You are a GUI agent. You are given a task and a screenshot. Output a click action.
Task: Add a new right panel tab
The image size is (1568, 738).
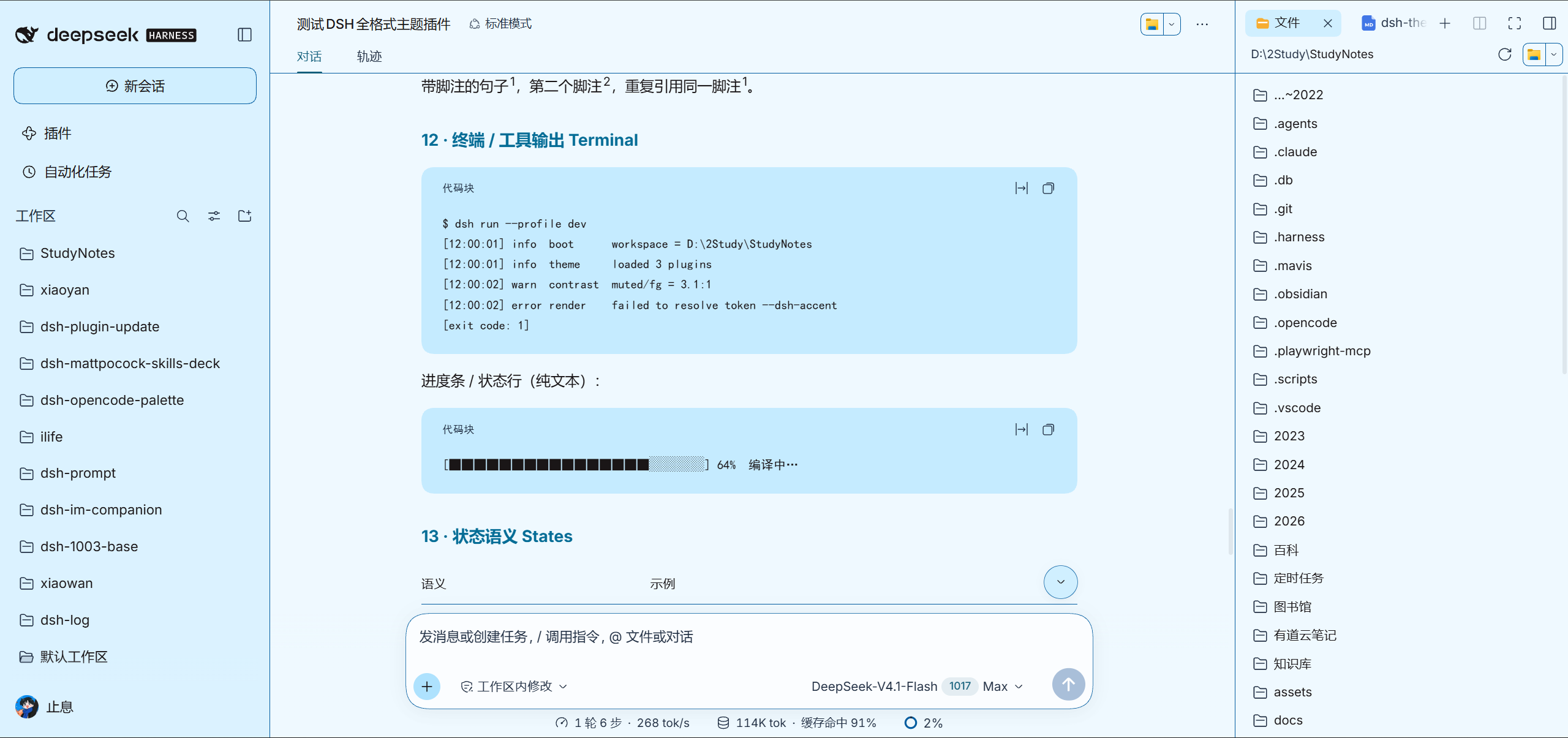click(x=1445, y=23)
